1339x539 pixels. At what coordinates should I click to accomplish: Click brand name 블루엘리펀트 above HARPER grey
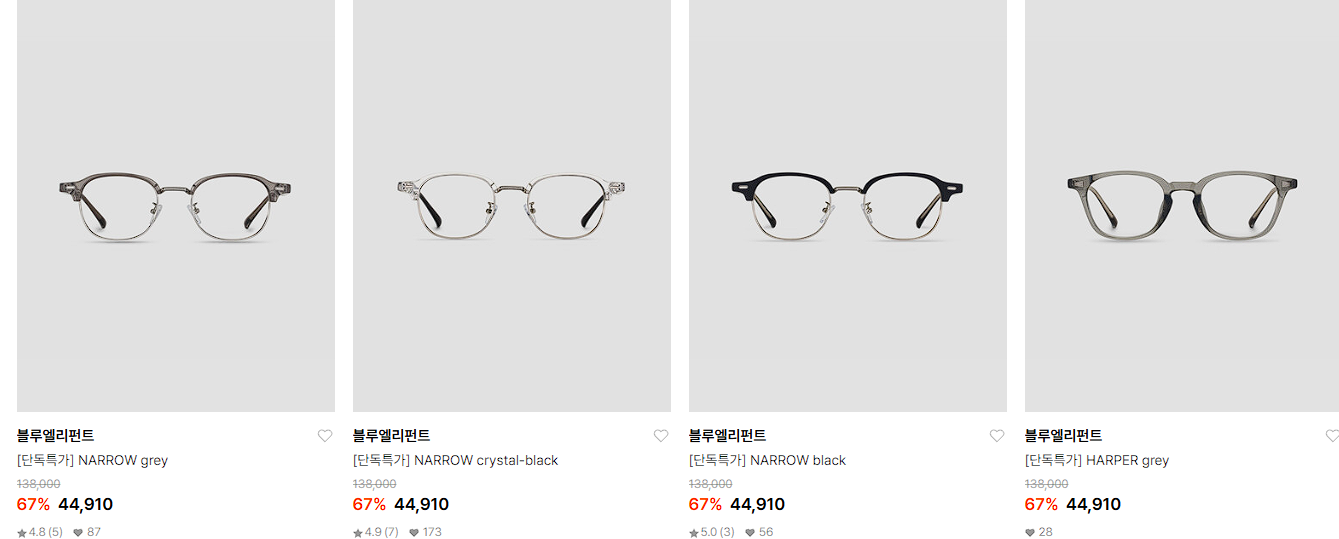pyautogui.click(x=1064, y=436)
